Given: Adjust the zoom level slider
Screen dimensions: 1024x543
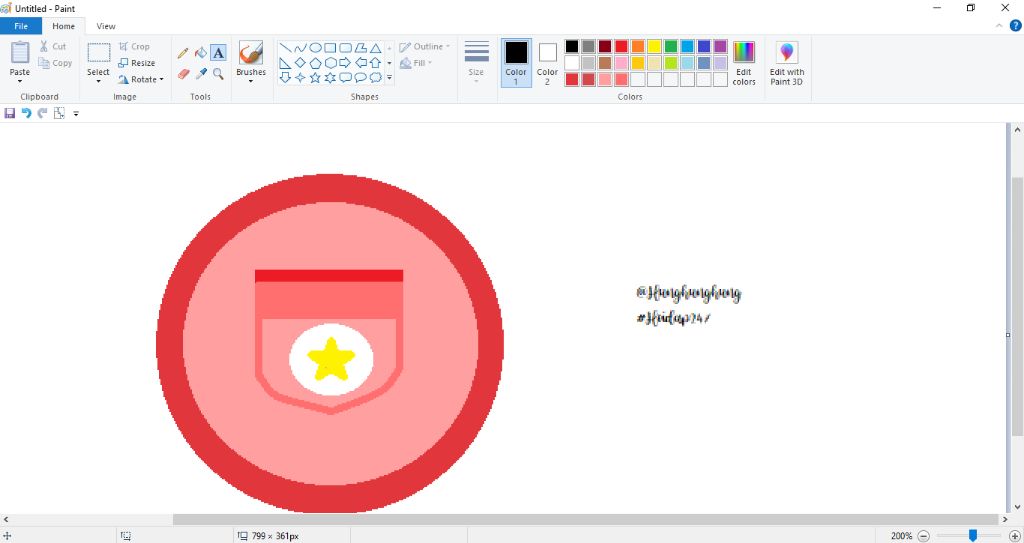Looking at the screenshot, I should (973, 536).
